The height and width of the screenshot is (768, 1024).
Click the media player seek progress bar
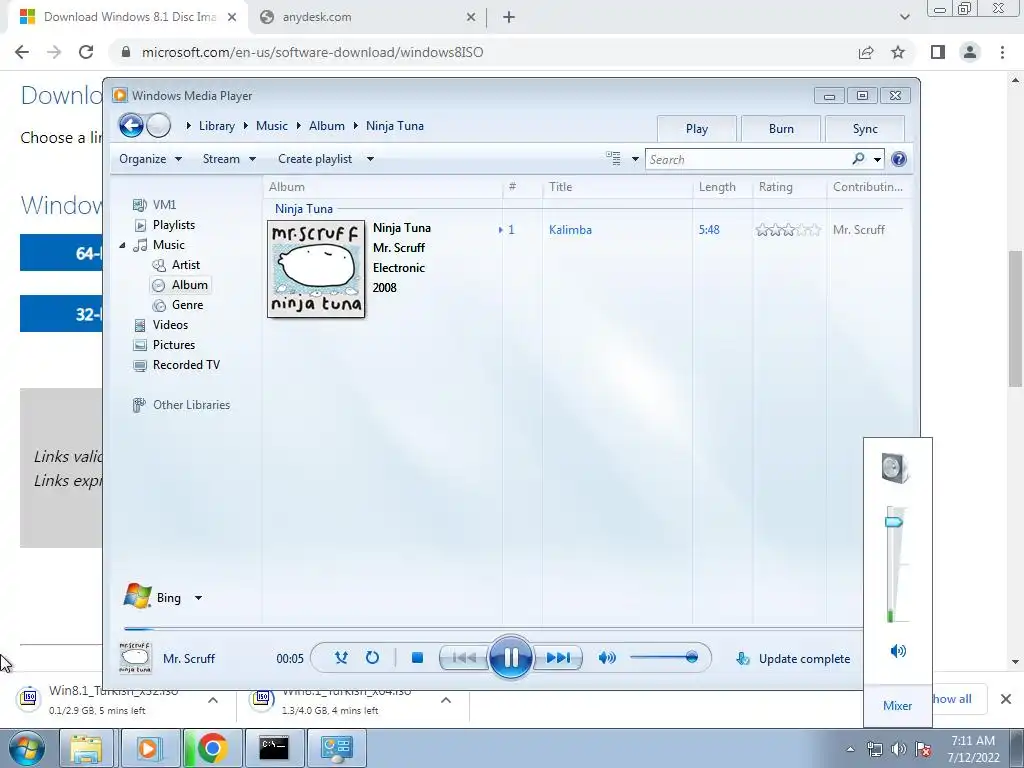click(x=492, y=629)
